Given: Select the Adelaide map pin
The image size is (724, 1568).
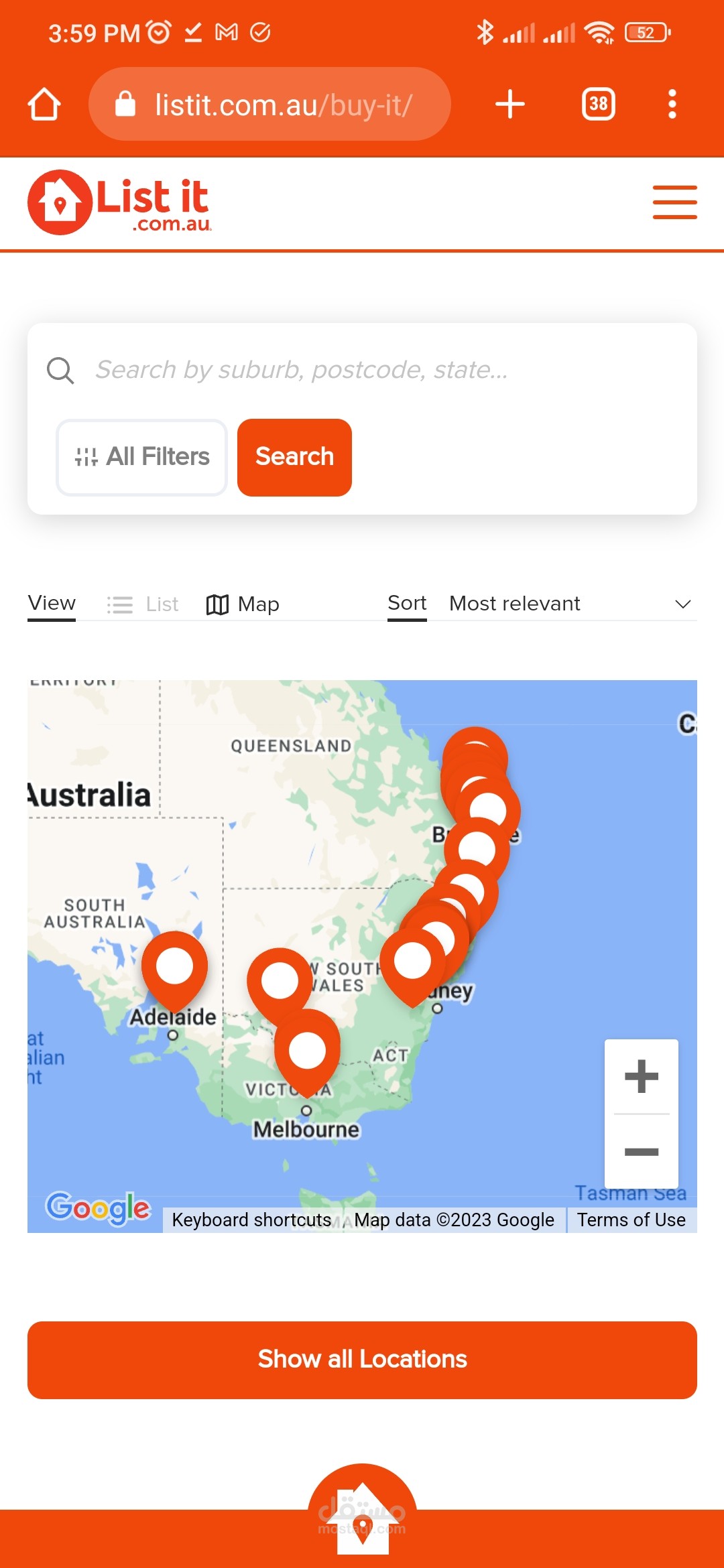Looking at the screenshot, I should [x=174, y=969].
